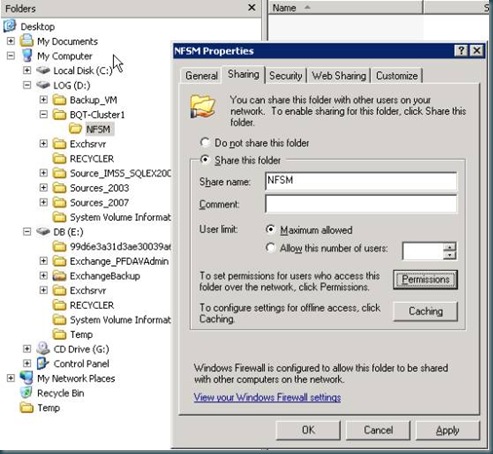Click the My Computer icon

(x=27, y=56)
